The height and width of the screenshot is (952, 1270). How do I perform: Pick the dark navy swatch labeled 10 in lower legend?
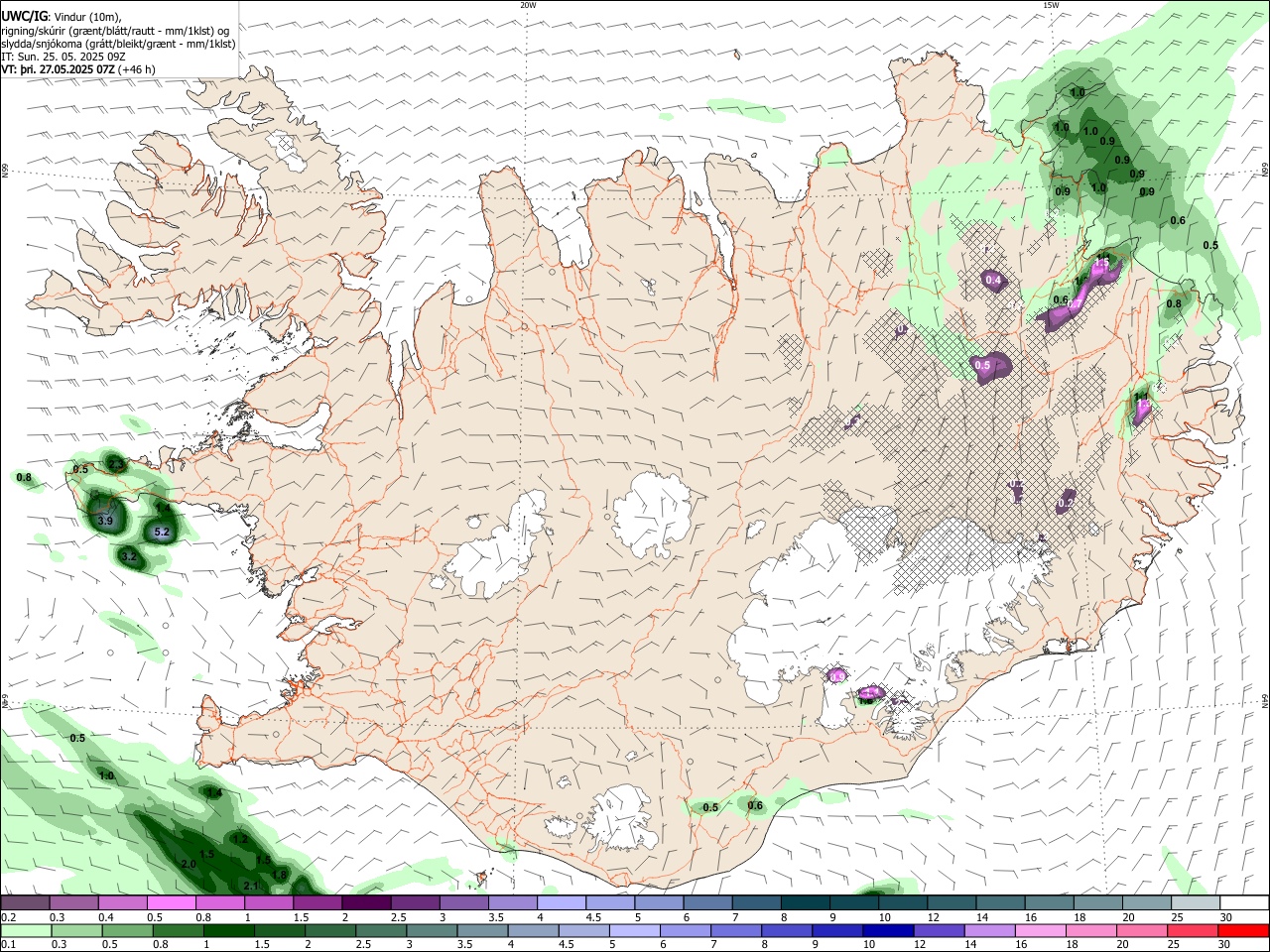[886, 930]
